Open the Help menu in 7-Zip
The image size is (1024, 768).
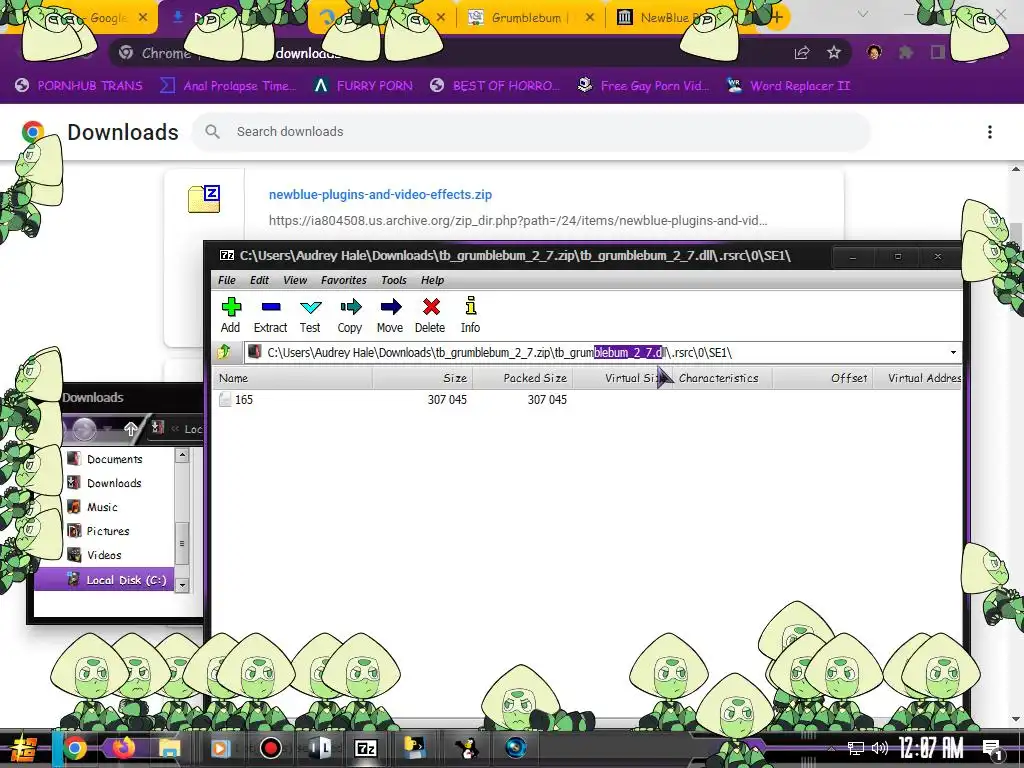pyautogui.click(x=432, y=280)
